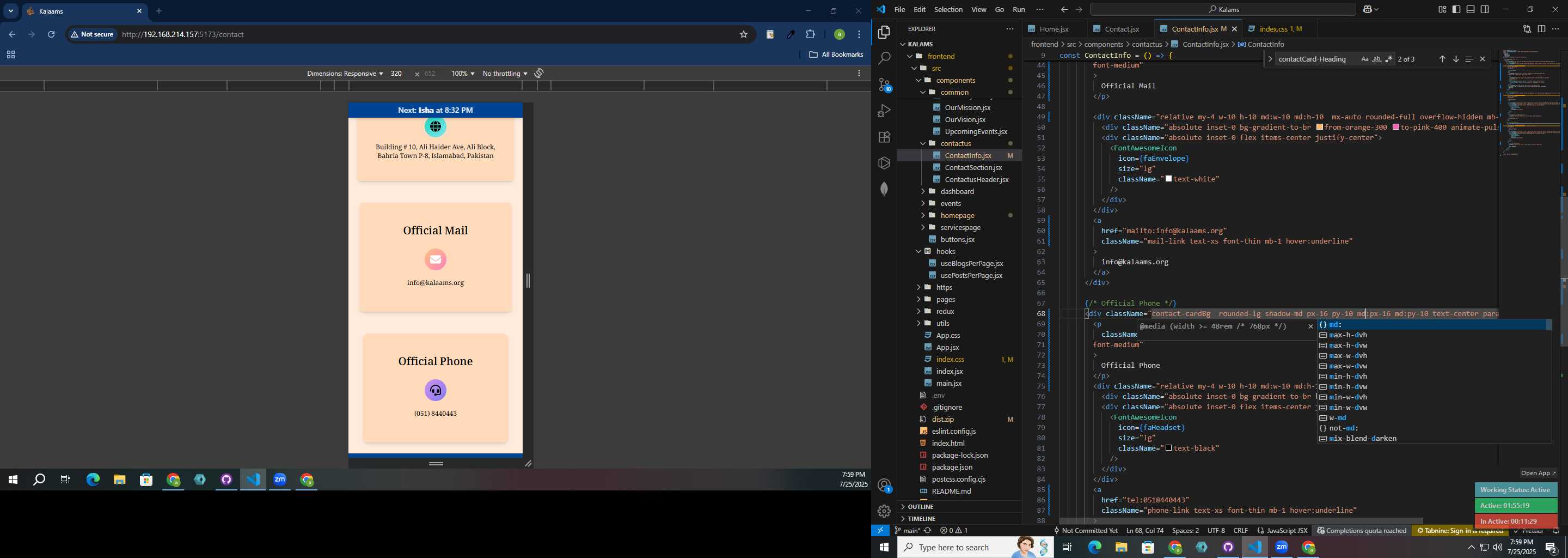The height and width of the screenshot is (558, 1568).
Task: Click rotate icon in Chrome device toolbar
Action: (x=538, y=73)
